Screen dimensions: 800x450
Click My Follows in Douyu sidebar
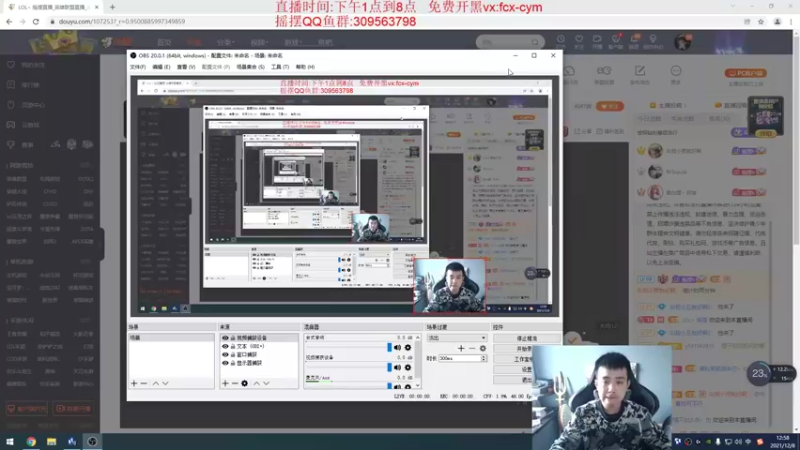[x=27, y=65]
